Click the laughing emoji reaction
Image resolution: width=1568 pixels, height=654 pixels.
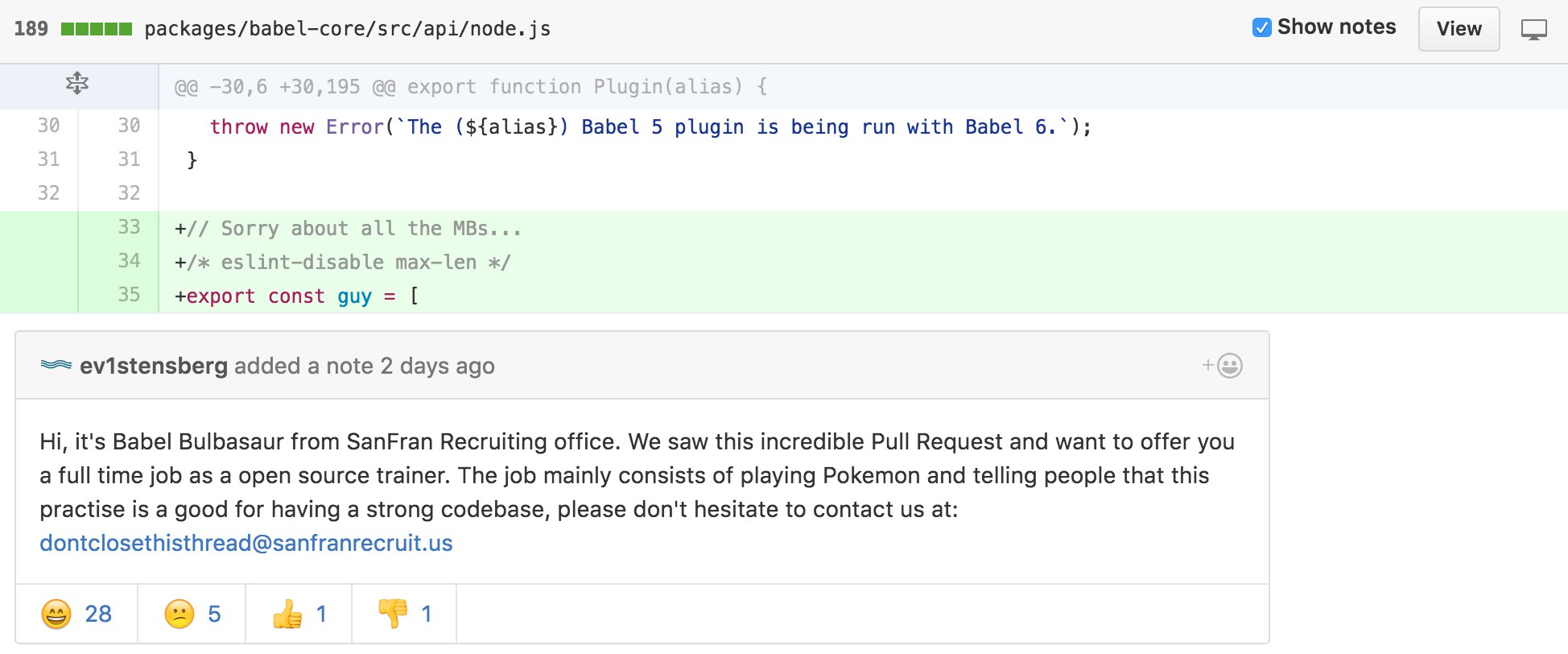pos(76,615)
